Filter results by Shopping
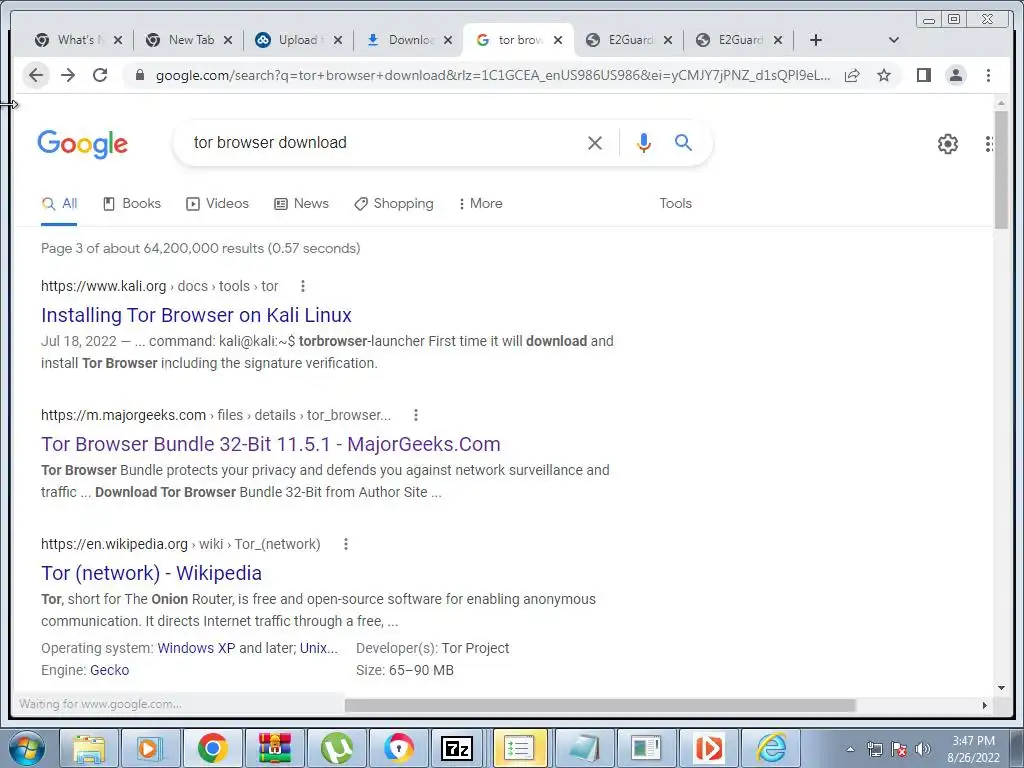Screen dimensions: 1024x768 [x=394, y=204]
